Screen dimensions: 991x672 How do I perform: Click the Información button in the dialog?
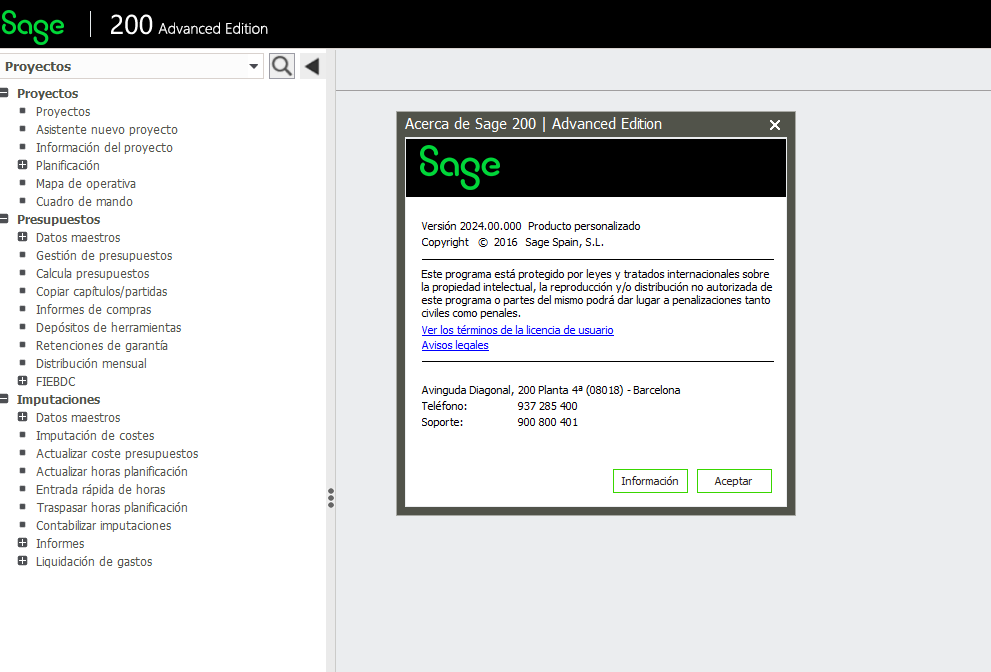(650, 481)
